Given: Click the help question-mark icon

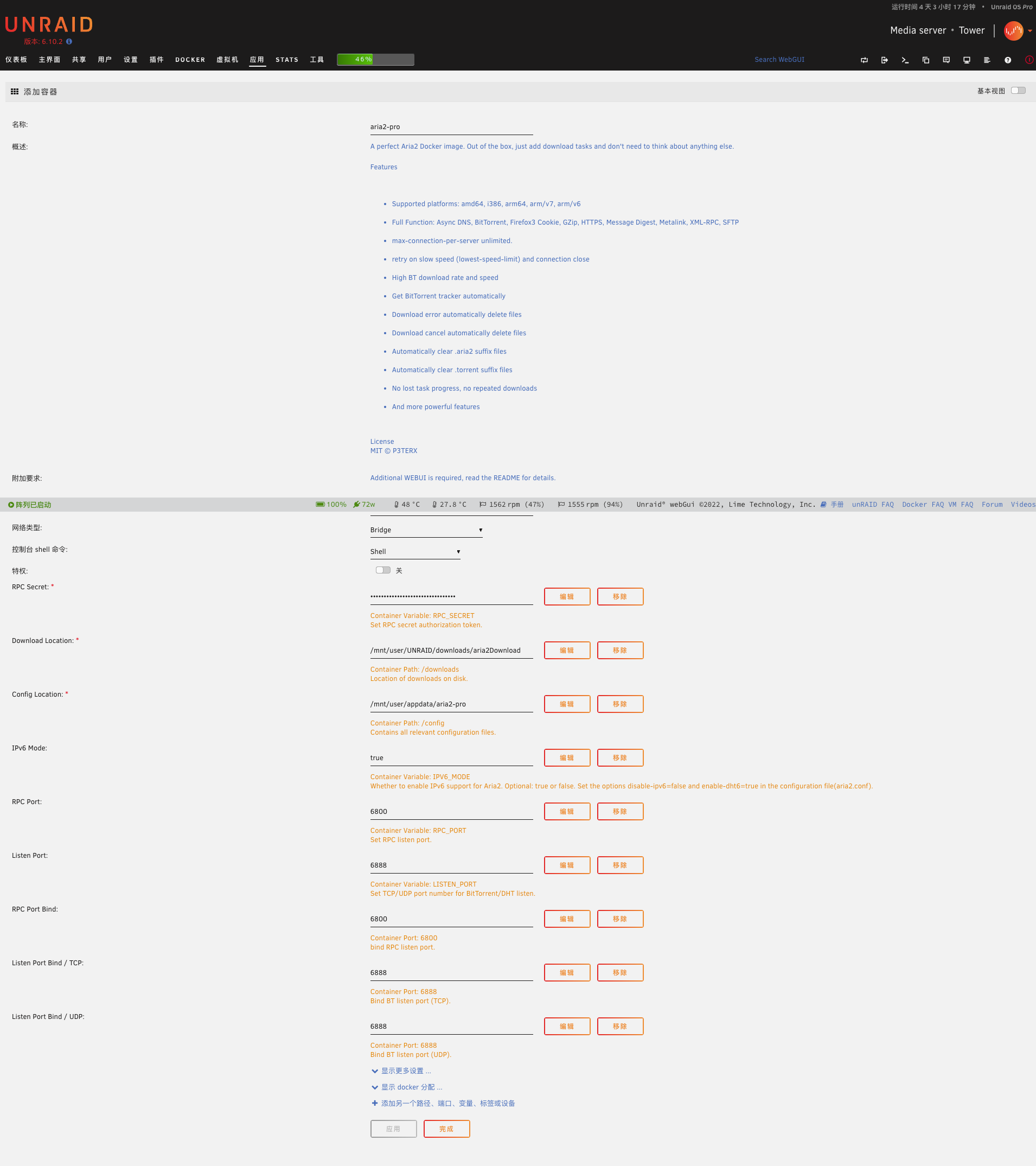Looking at the screenshot, I should (1007, 59).
